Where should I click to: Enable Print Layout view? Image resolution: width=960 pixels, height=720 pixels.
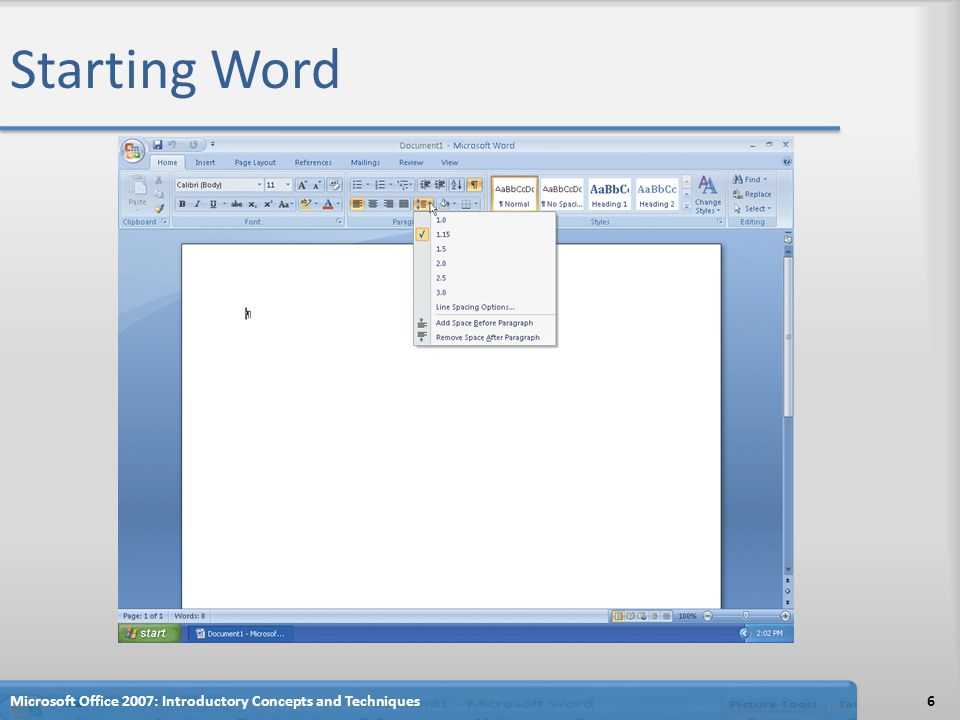[618, 616]
